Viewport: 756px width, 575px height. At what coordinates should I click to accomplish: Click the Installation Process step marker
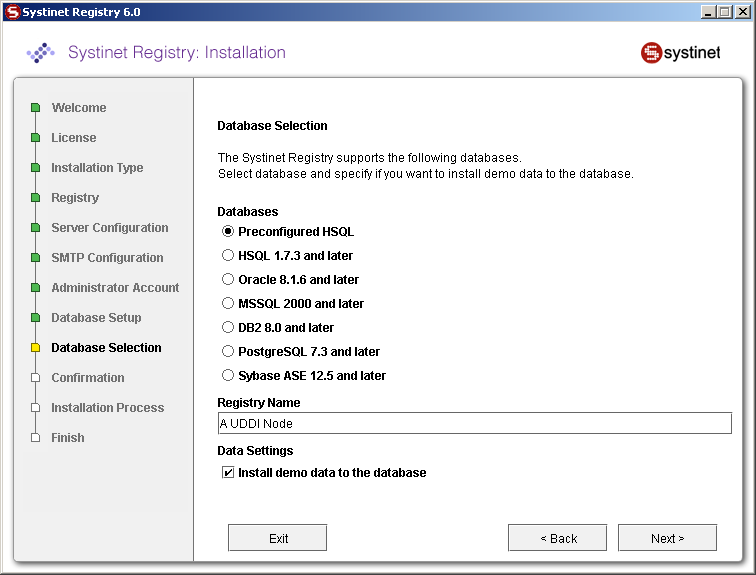35,408
